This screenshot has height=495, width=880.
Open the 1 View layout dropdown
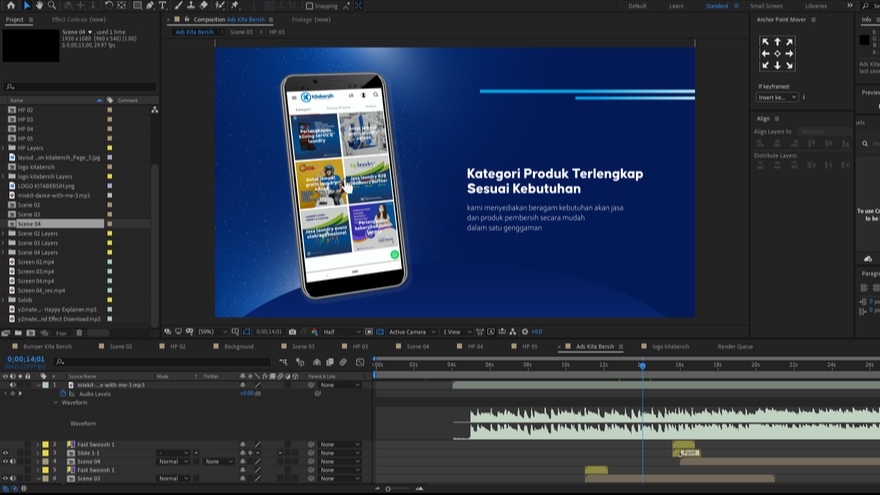click(457, 332)
